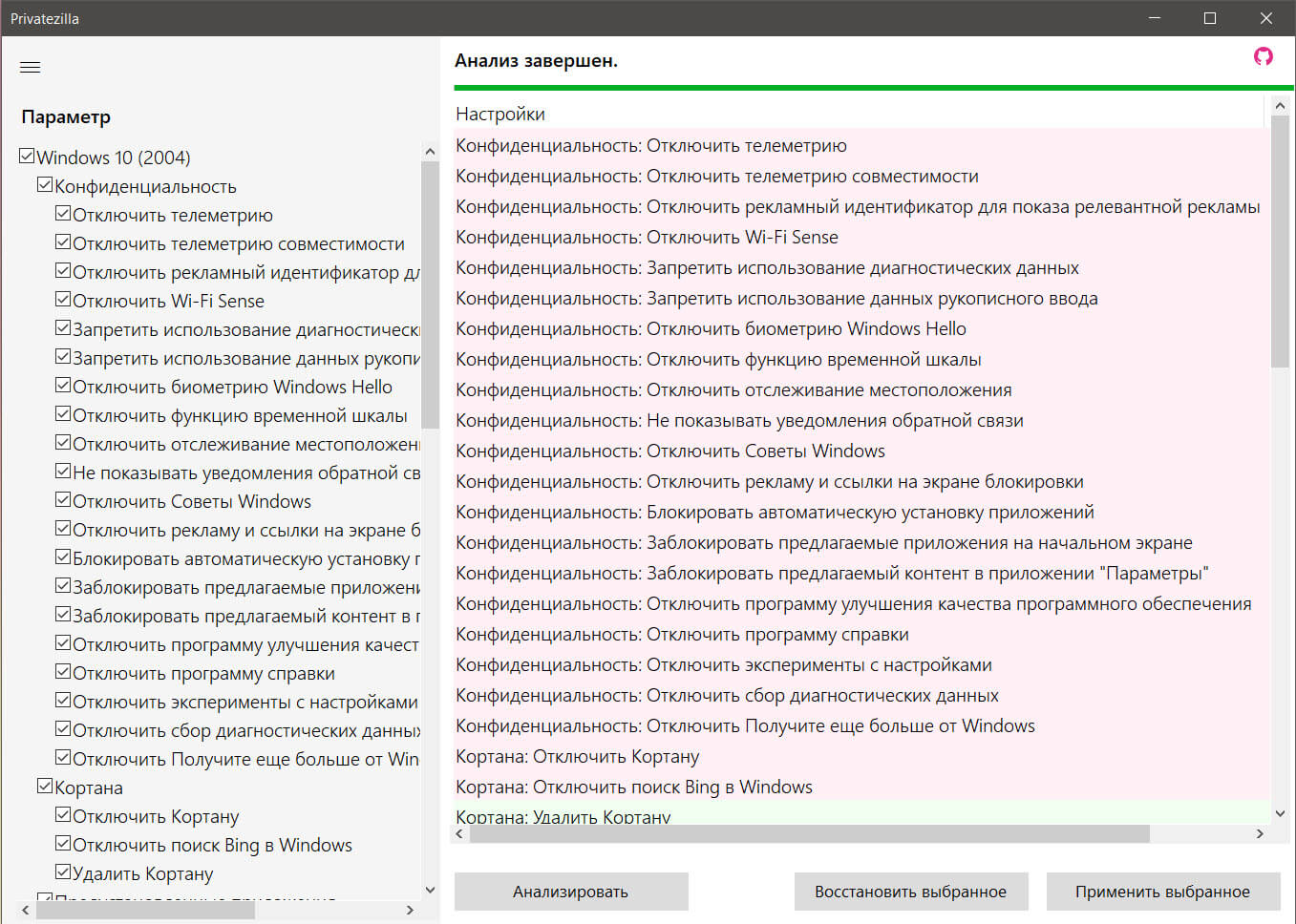This screenshot has width=1296, height=924.
Task: Uncheck Отключить телеметрию checkbox
Action: (63, 214)
